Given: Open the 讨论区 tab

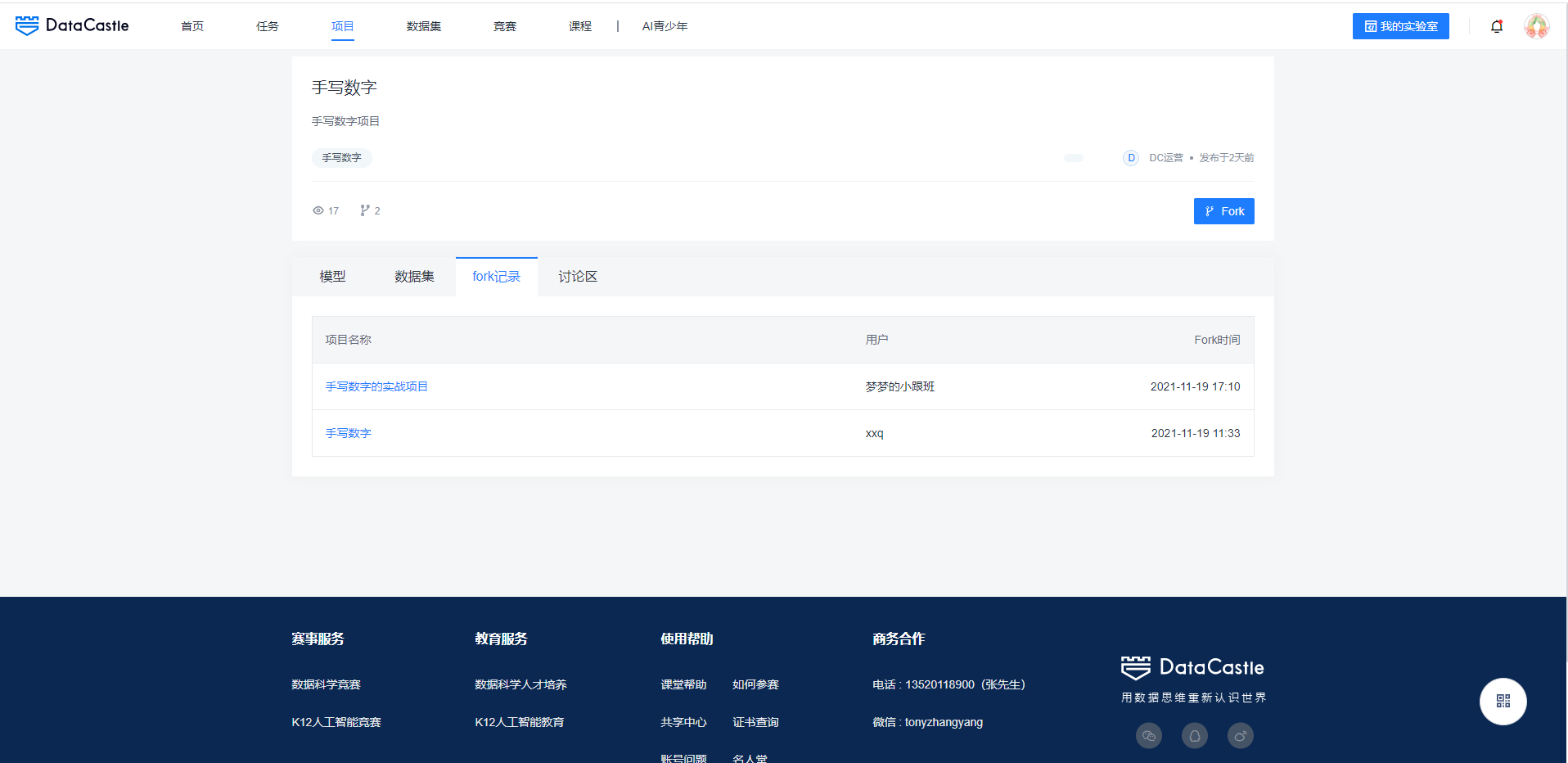Looking at the screenshot, I should [x=578, y=277].
